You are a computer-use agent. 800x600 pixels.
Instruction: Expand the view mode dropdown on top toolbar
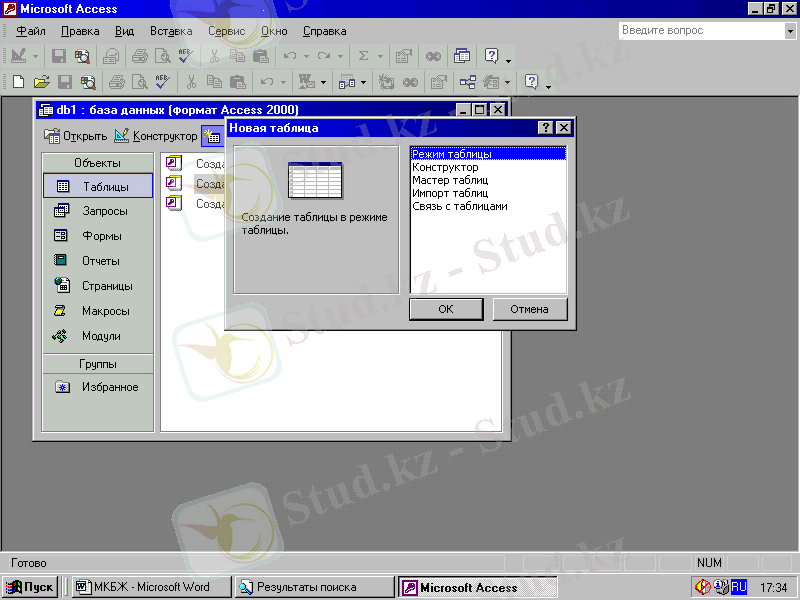36,56
